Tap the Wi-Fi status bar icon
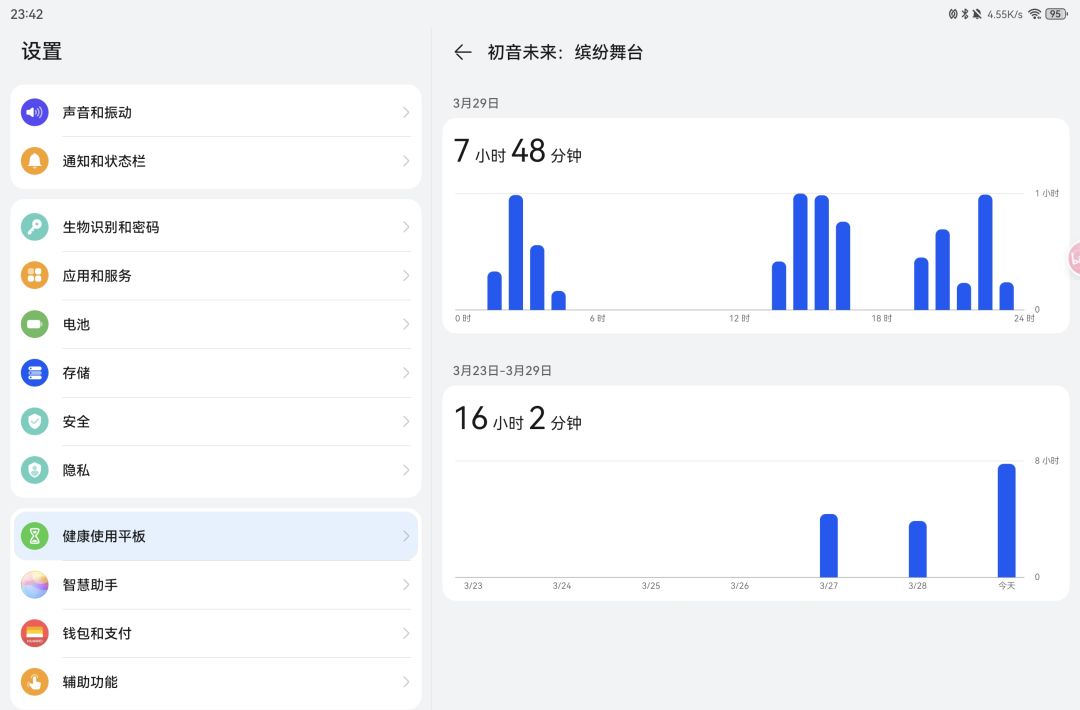Viewport: 1080px width, 710px height. pos(1035,14)
